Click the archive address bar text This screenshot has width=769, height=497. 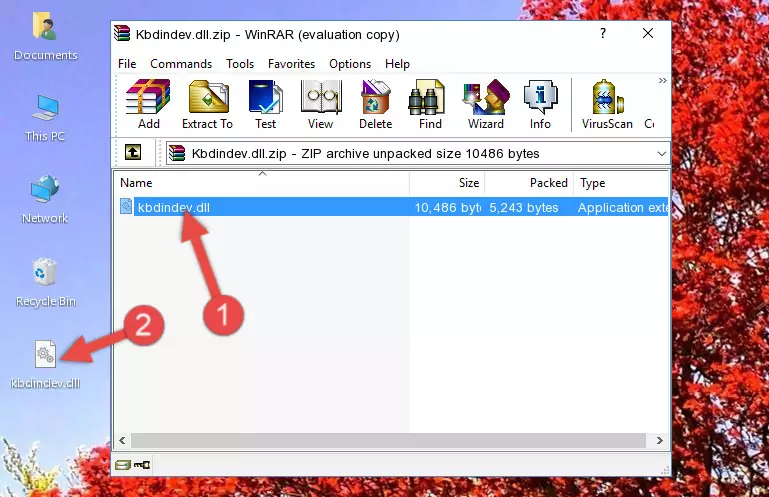point(365,154)
